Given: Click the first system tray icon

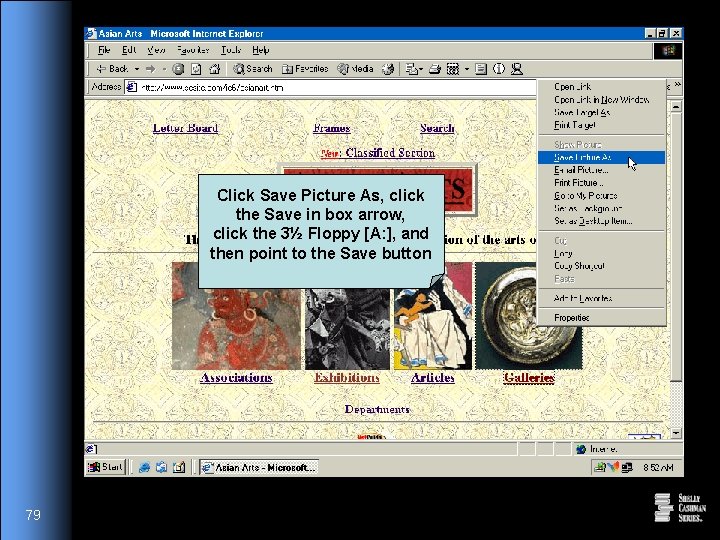Looking at the screenshot, I should pos(599,467).
